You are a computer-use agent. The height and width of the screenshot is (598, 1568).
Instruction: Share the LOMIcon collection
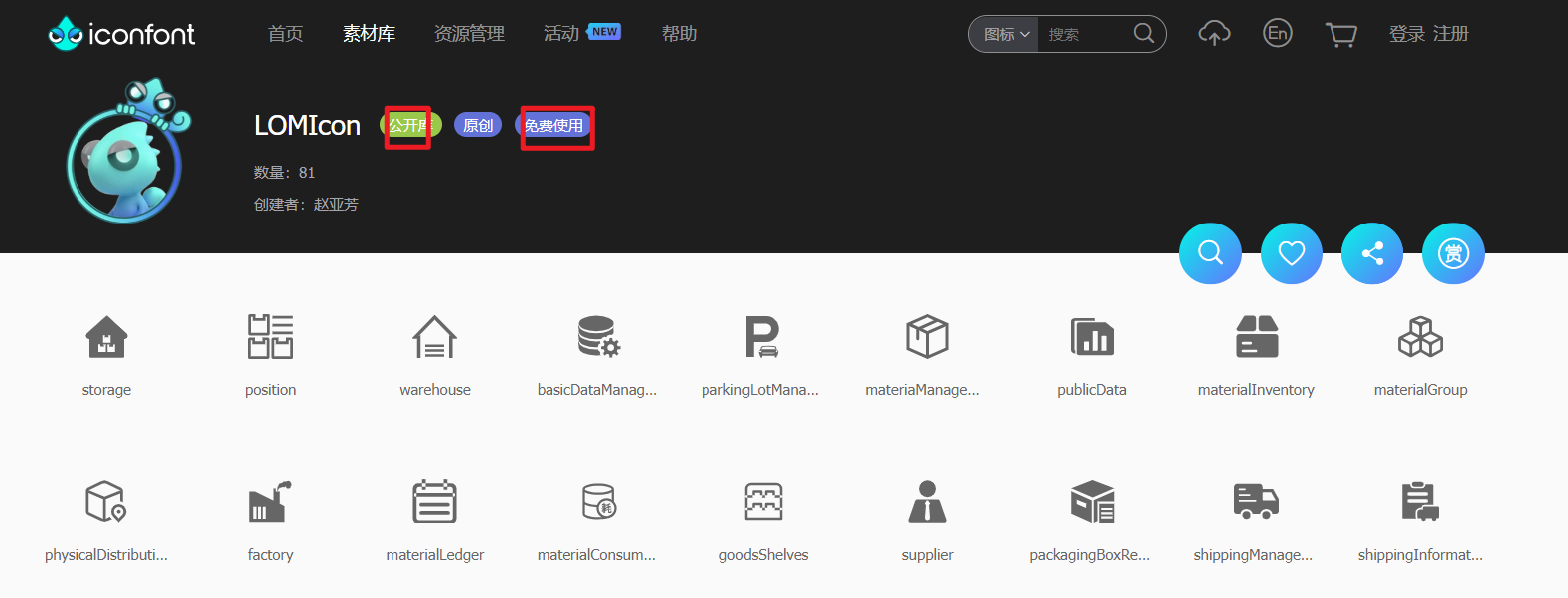pos(1372,253)
